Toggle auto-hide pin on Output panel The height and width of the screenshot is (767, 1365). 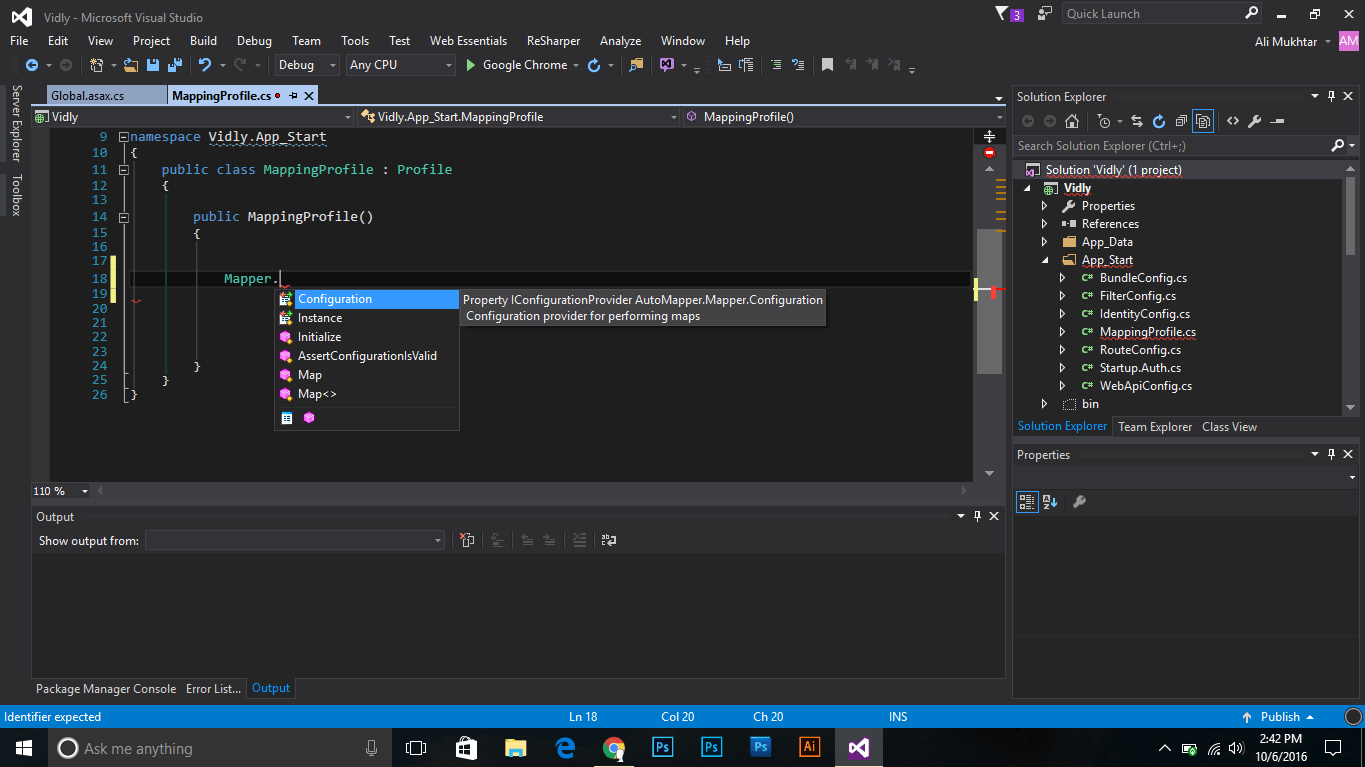(978, 516)
